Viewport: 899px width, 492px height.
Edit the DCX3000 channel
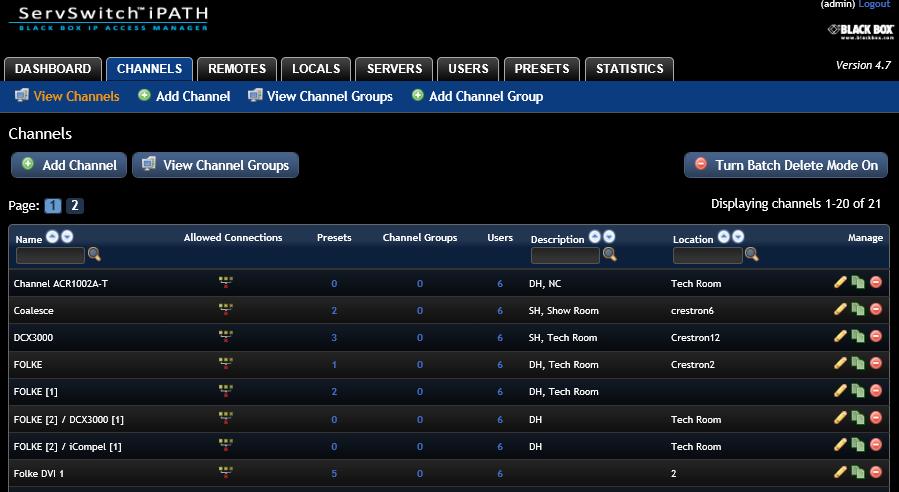tap(840, 336)
